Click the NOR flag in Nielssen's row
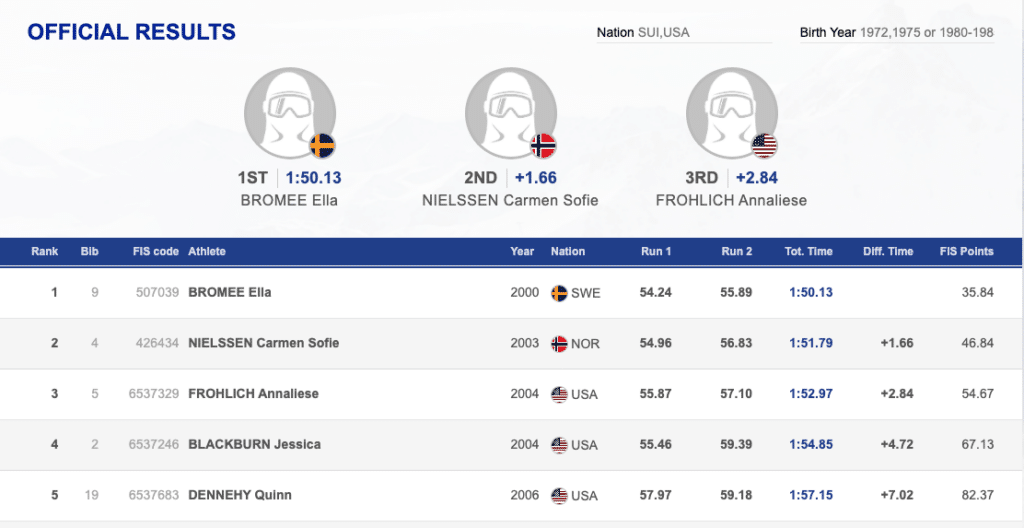 coord(559,343)
